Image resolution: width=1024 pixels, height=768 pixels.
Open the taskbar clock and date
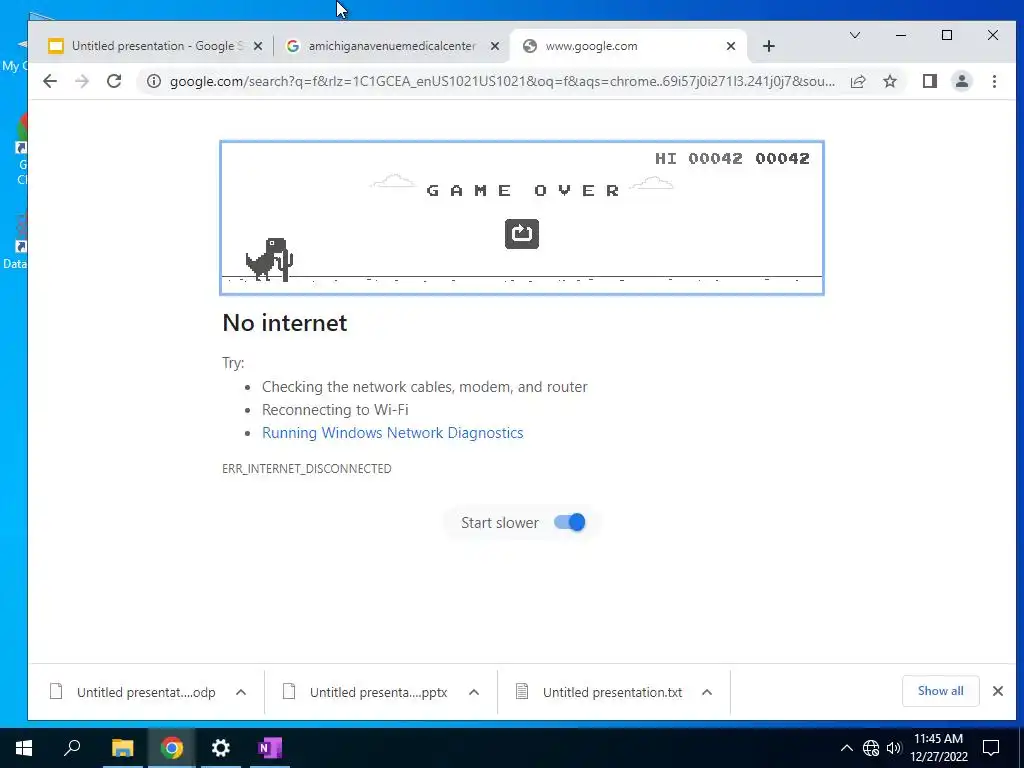click(x=938, y=748)
